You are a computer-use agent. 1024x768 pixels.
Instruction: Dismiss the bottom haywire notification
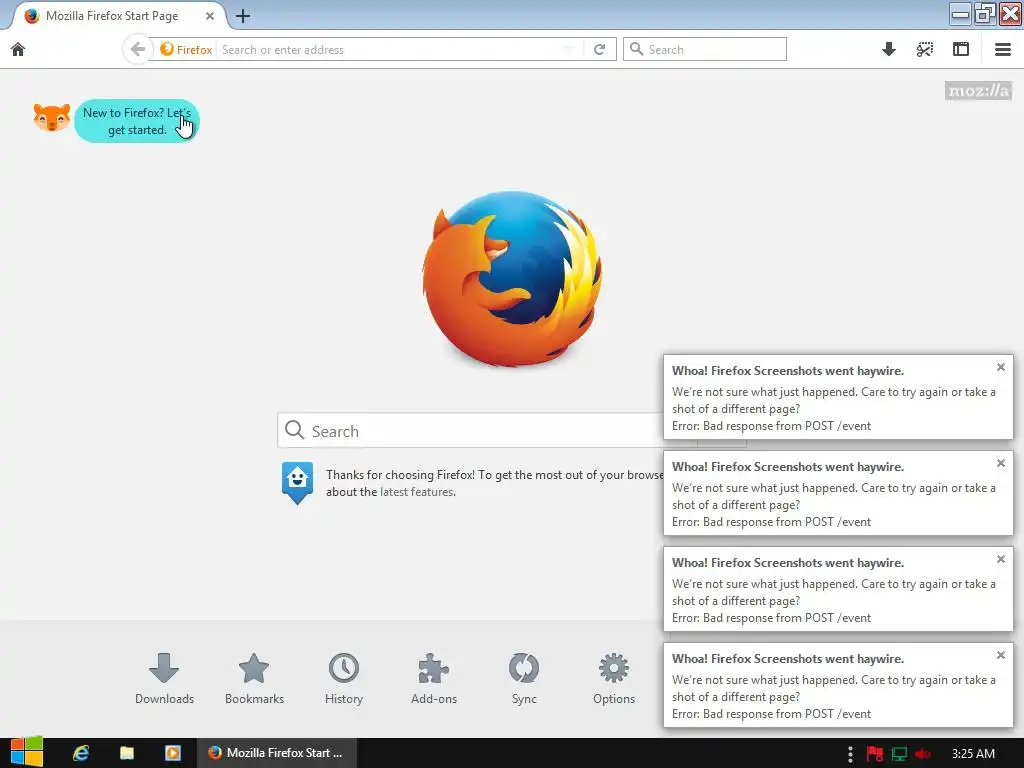(1000, 655)
